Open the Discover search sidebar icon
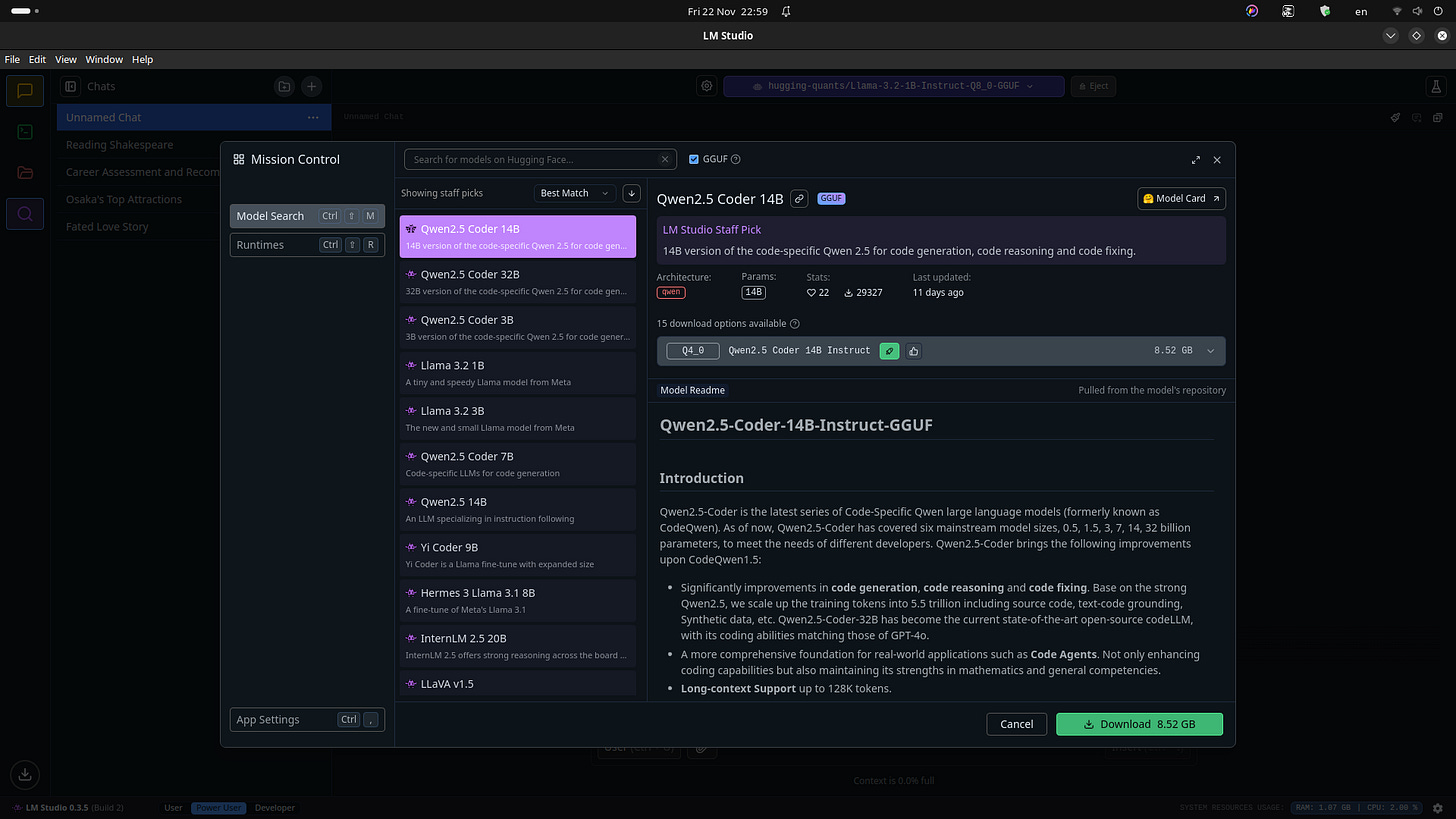 coord(25,213)
